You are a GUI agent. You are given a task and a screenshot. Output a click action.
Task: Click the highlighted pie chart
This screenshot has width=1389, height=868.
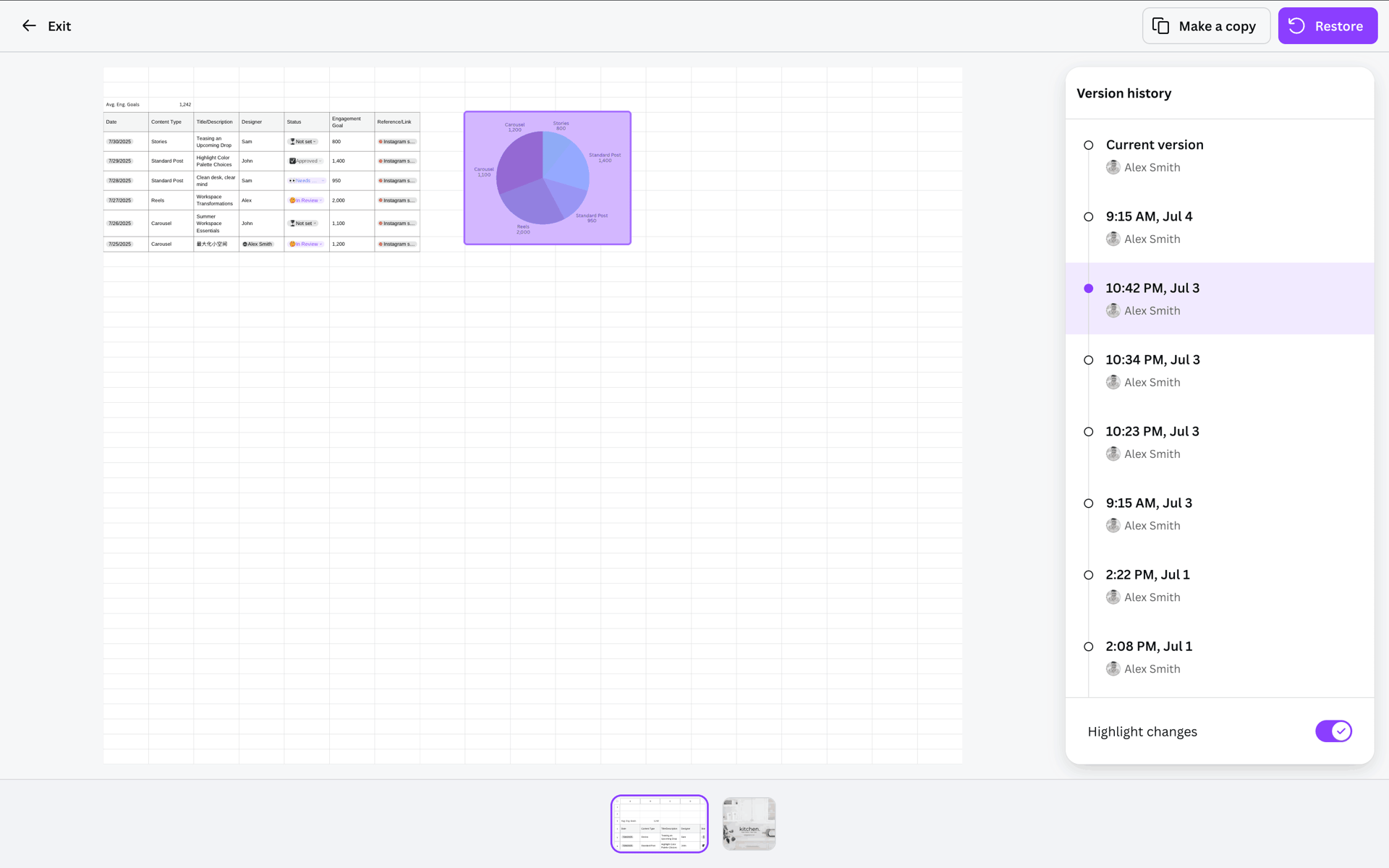click(x=548, y=178)
